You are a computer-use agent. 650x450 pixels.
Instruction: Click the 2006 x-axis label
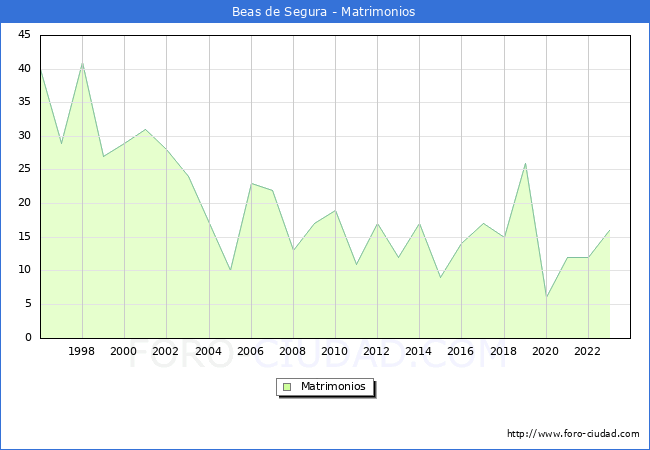pyautogui.click(x=250, y=351)
